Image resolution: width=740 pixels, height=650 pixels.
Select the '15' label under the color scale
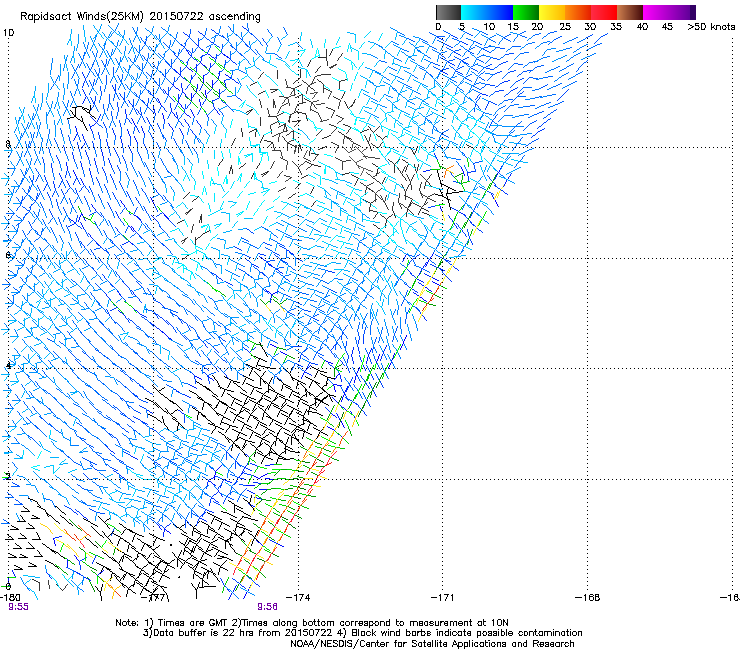point(513,26)
